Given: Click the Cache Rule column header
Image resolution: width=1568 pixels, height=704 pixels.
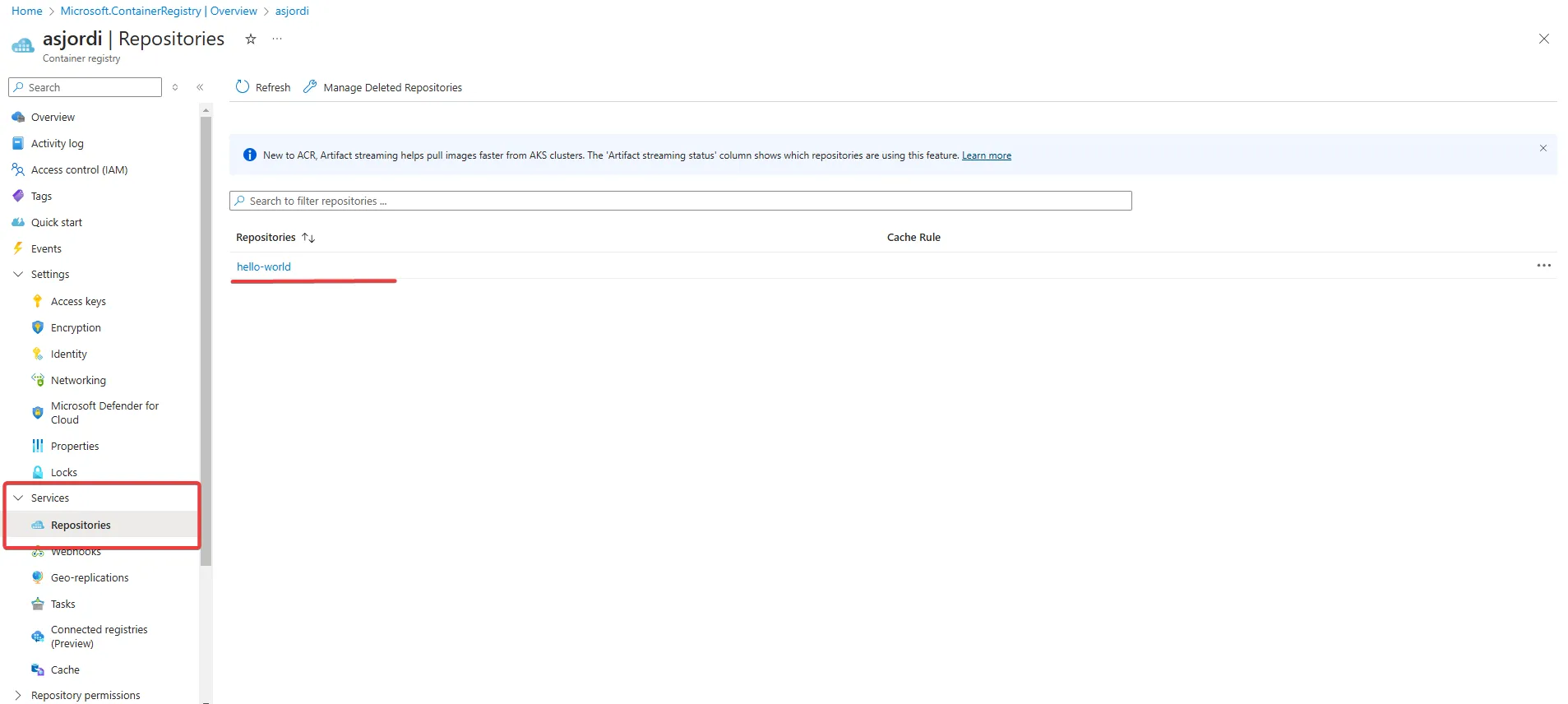Looking at the screenshot, I should [914, 238].
